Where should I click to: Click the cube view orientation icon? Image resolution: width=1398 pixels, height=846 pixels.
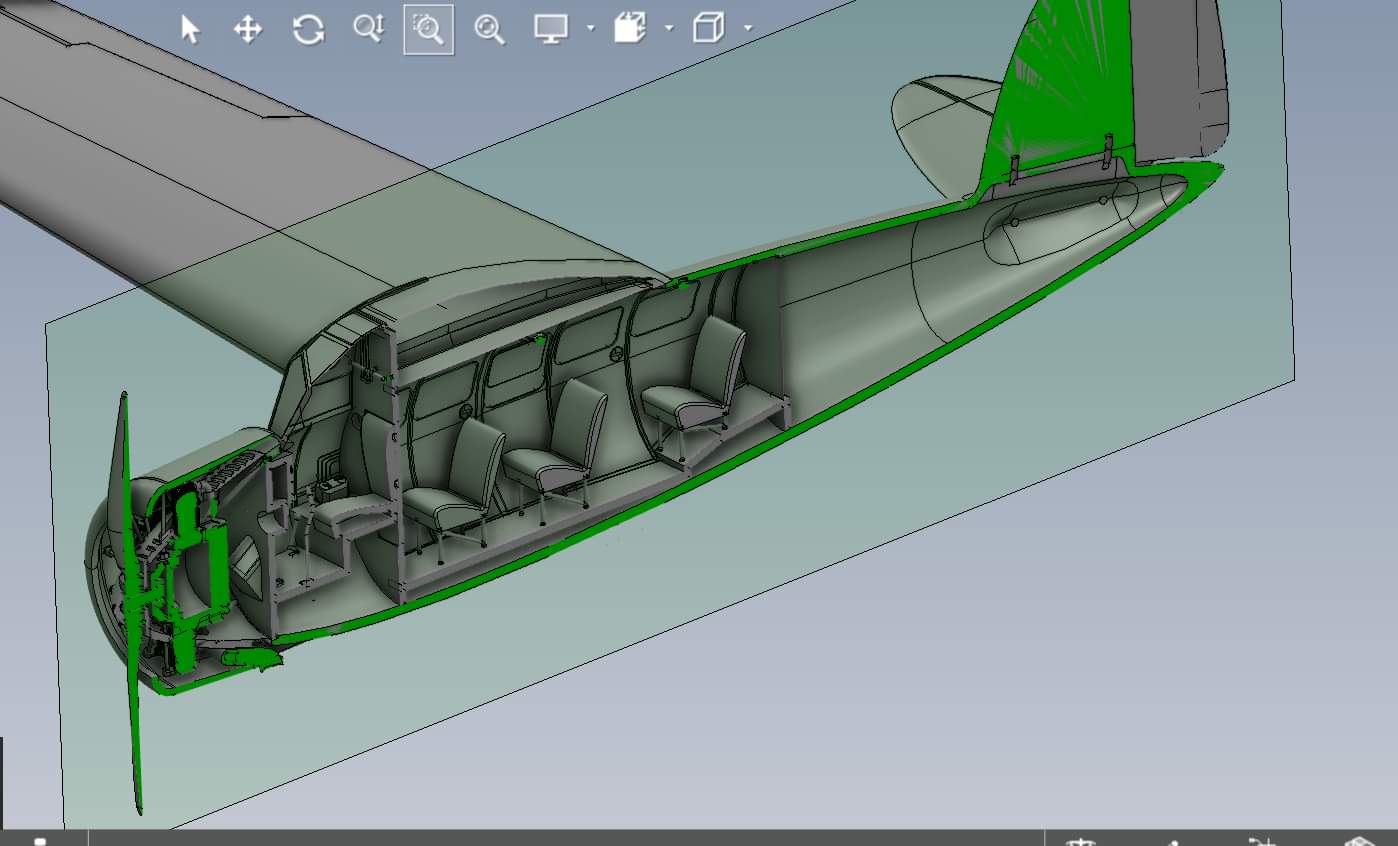[x=708, y=29]
